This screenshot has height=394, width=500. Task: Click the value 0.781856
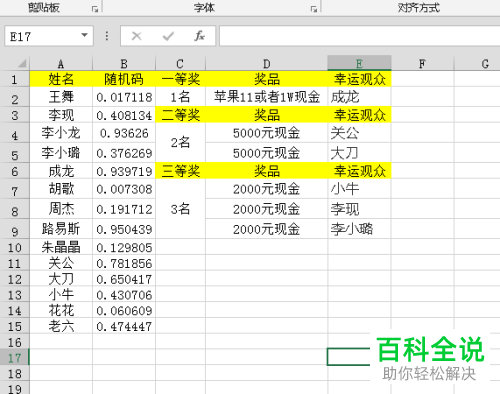tap(124, 263)
